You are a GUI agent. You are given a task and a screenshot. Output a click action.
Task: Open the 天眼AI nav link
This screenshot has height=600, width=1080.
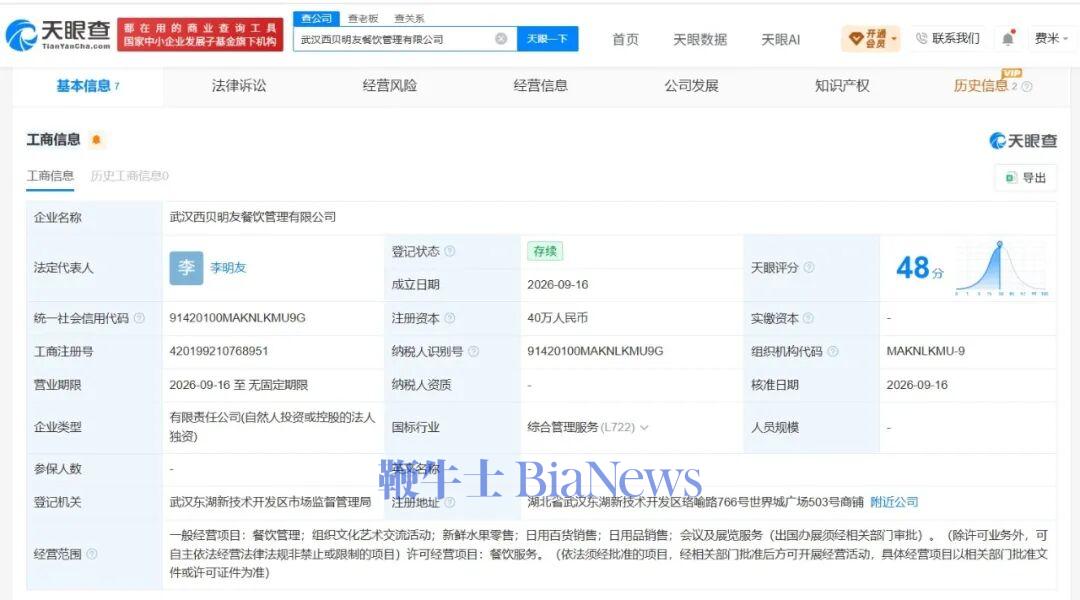coord(780,39)
